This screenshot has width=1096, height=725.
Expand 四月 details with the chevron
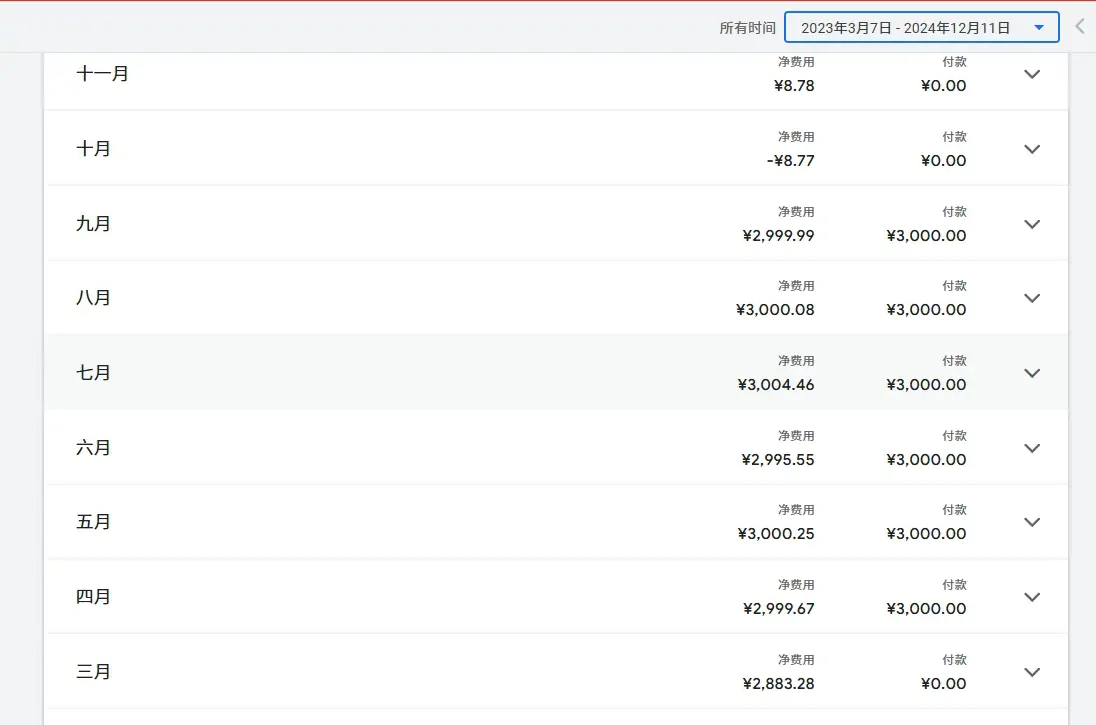coord(1032,597)
